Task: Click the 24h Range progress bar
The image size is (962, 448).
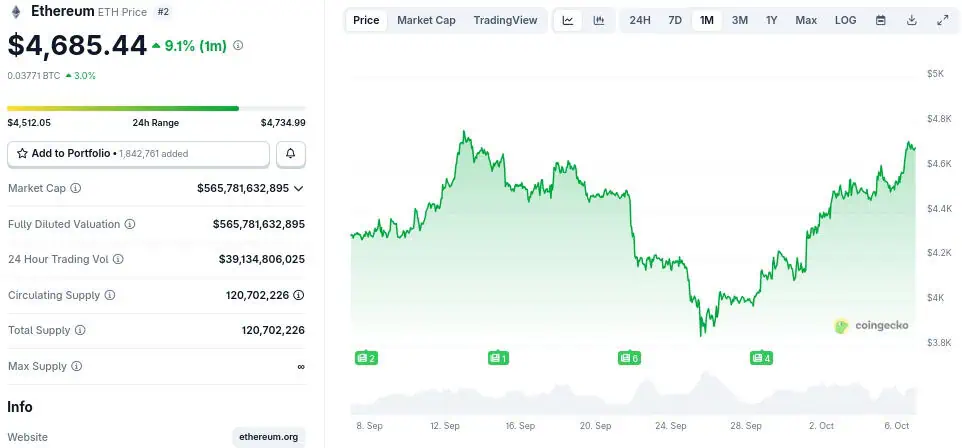Action: click(x=156, y=108)
